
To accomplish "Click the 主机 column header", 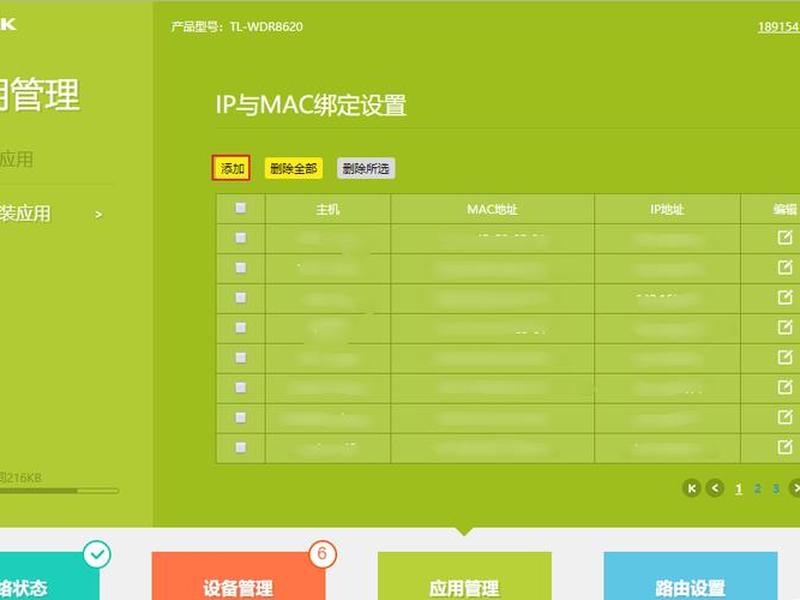I will point(328,209).
